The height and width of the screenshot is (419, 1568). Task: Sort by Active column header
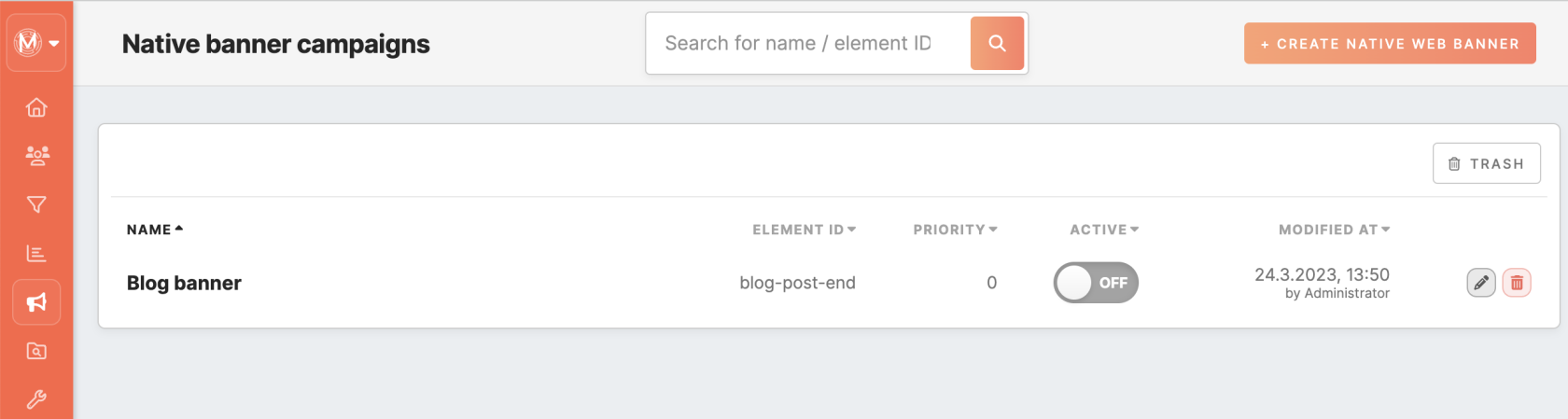pos(1104,230)
